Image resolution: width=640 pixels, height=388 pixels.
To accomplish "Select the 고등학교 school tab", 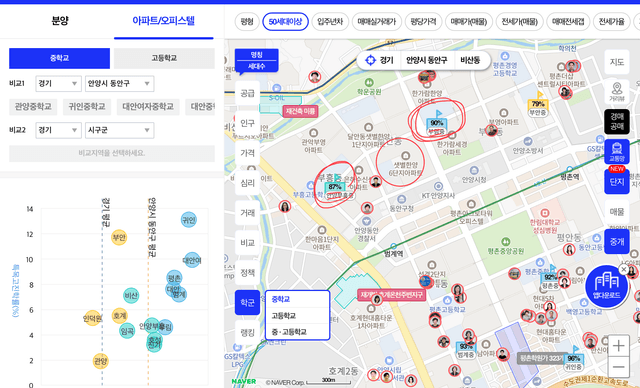I will 164,58.
